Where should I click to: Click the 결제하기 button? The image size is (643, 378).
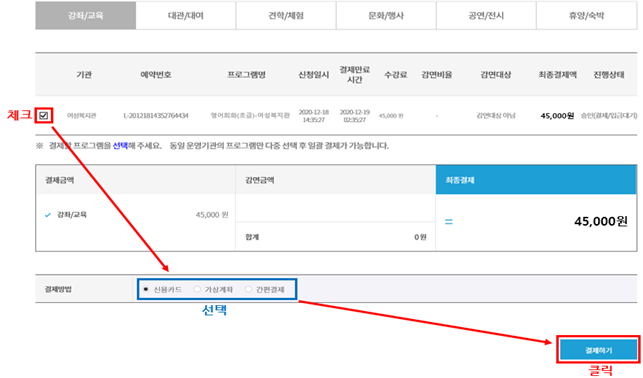(598, 350)
